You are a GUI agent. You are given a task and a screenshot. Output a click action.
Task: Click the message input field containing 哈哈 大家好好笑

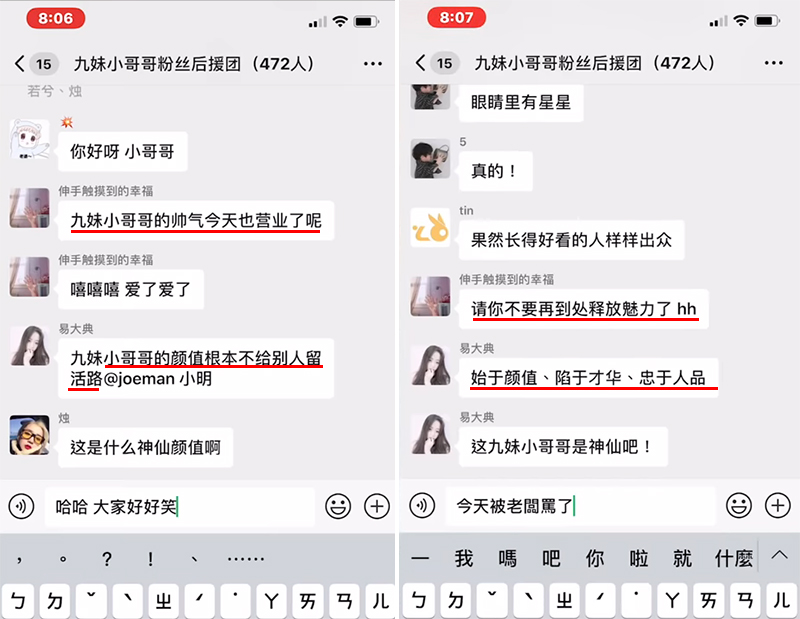point(180,507)
